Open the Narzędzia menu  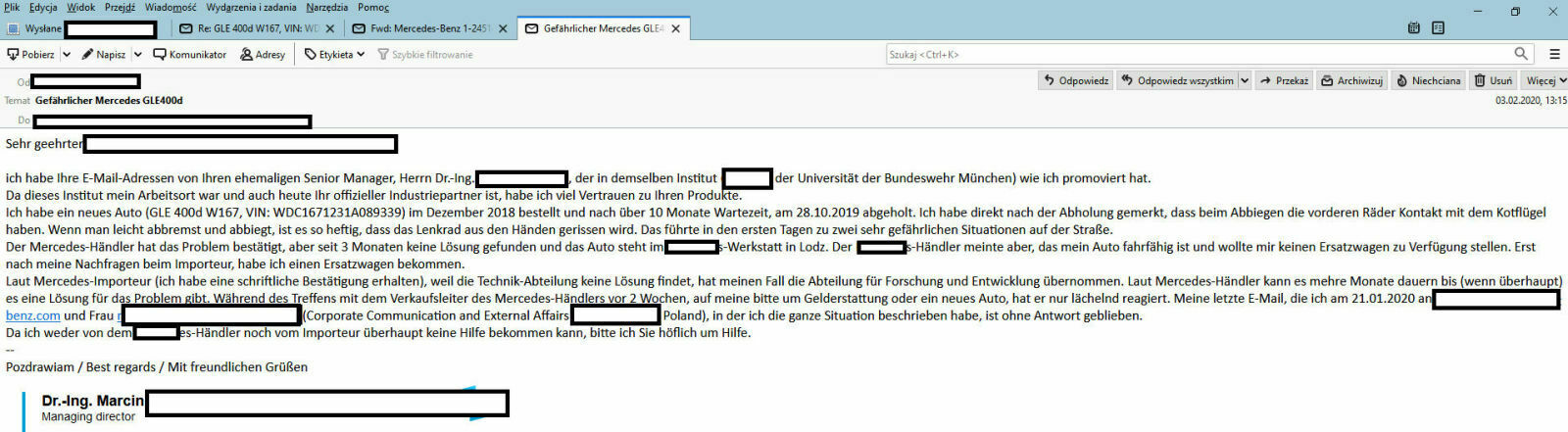coord(326,7)
